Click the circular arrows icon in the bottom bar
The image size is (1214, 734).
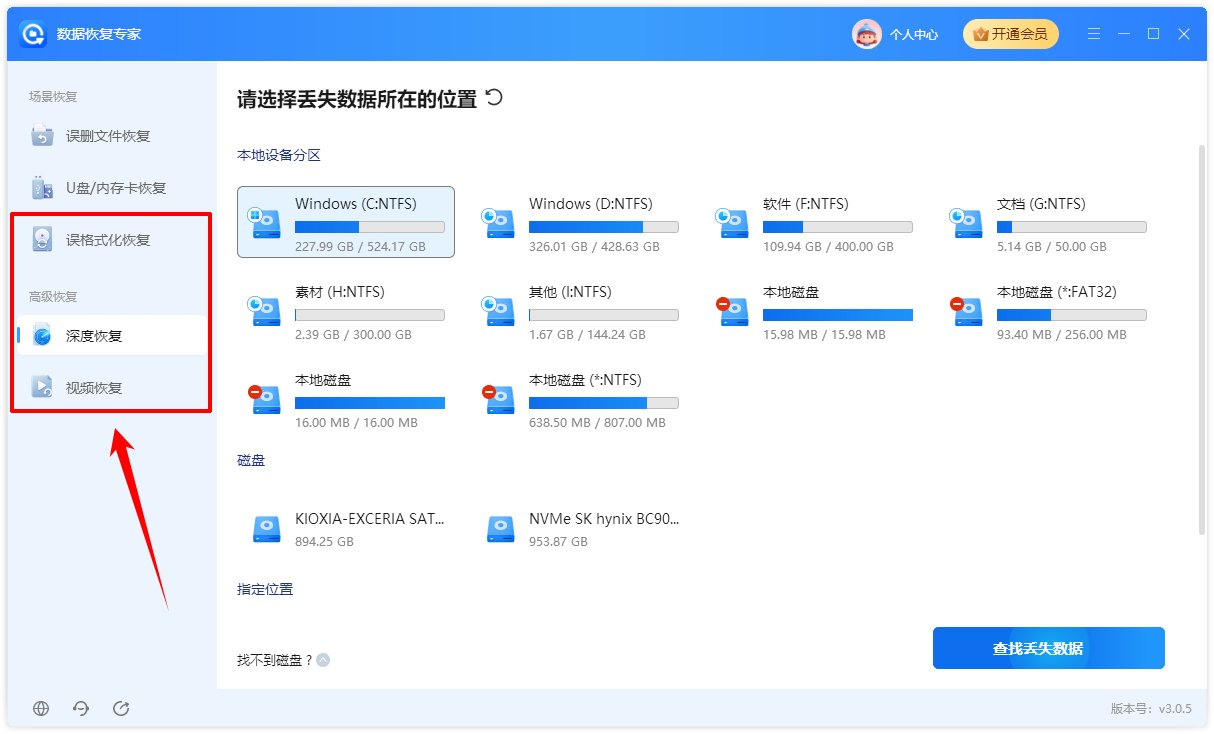point(81,709)
